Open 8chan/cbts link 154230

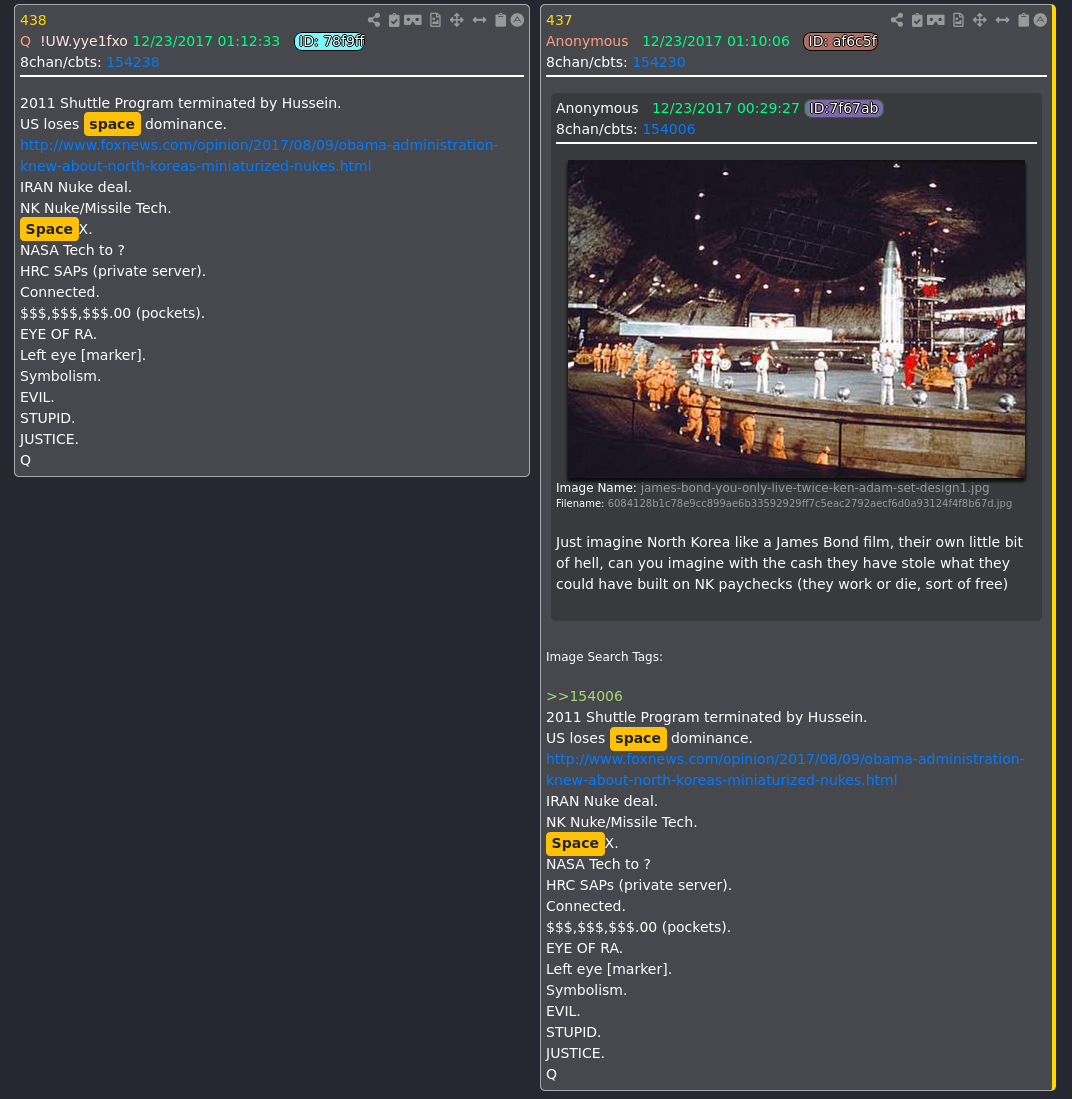(x=659, y=62)
